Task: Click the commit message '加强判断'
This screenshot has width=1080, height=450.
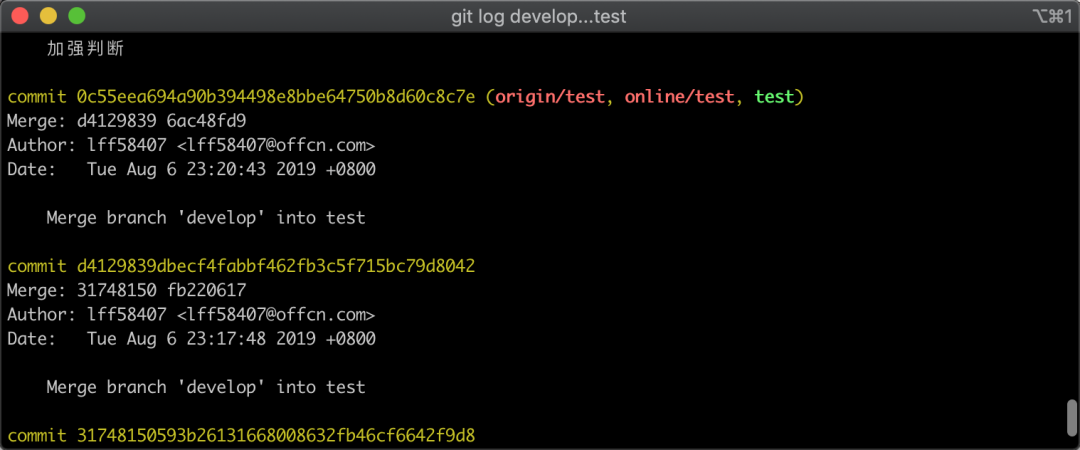Action: point(85,48)
